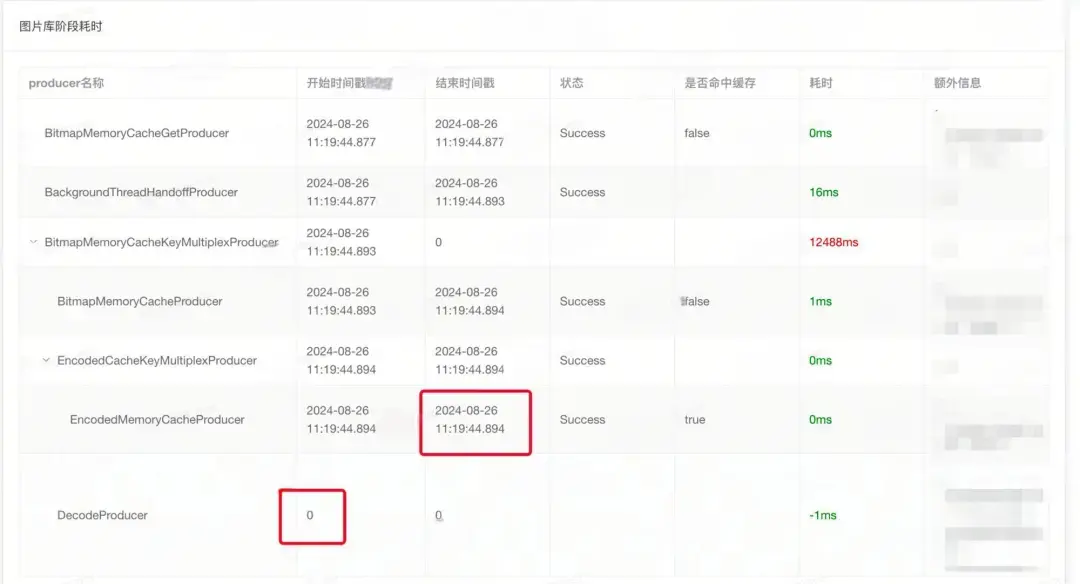1080x584 pixels.
Task: Select the EncodedCacheKeyMultiplexProducer row name
Action: [x=157, y=360]
